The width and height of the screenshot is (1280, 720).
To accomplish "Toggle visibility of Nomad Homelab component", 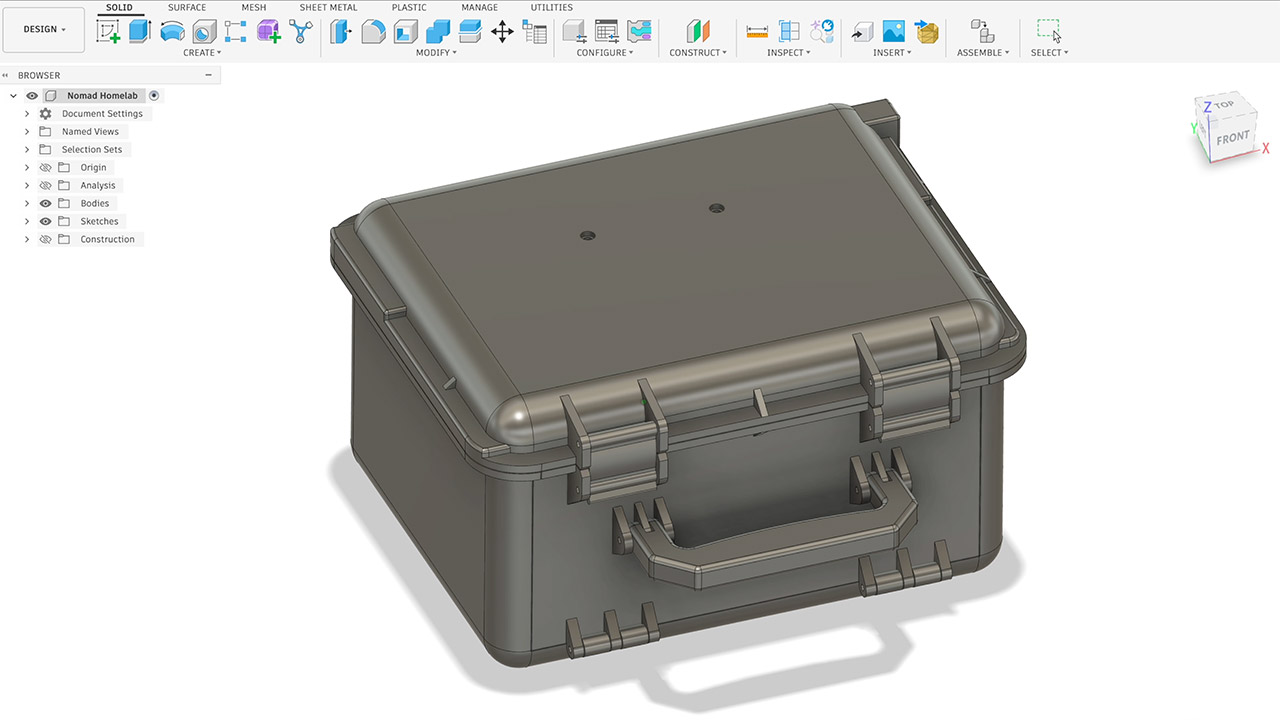I will (32, 96).
